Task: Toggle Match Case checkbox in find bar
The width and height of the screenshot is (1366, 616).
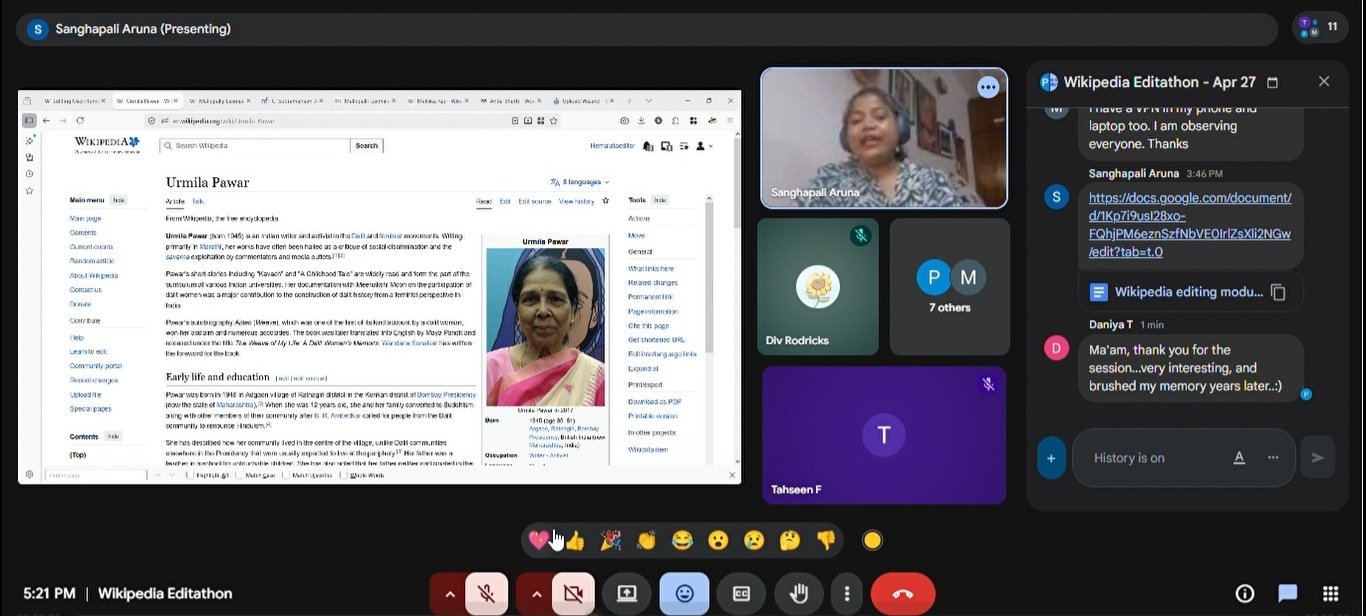Action: [x=258, y=475]
